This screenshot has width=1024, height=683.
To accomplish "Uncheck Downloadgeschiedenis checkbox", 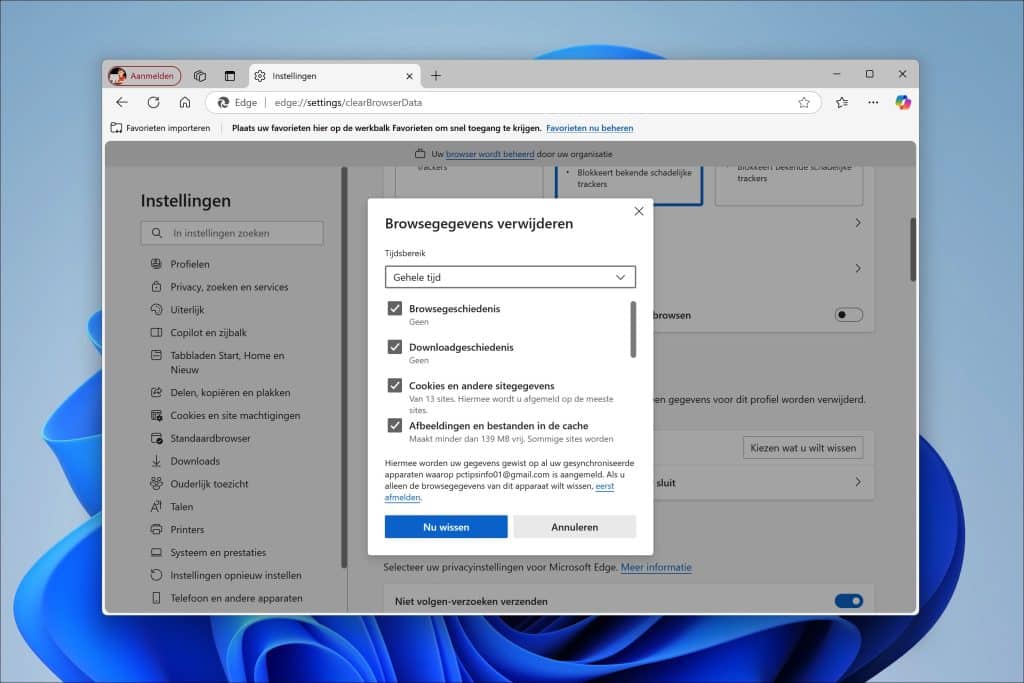I will (x=394, y=347).
